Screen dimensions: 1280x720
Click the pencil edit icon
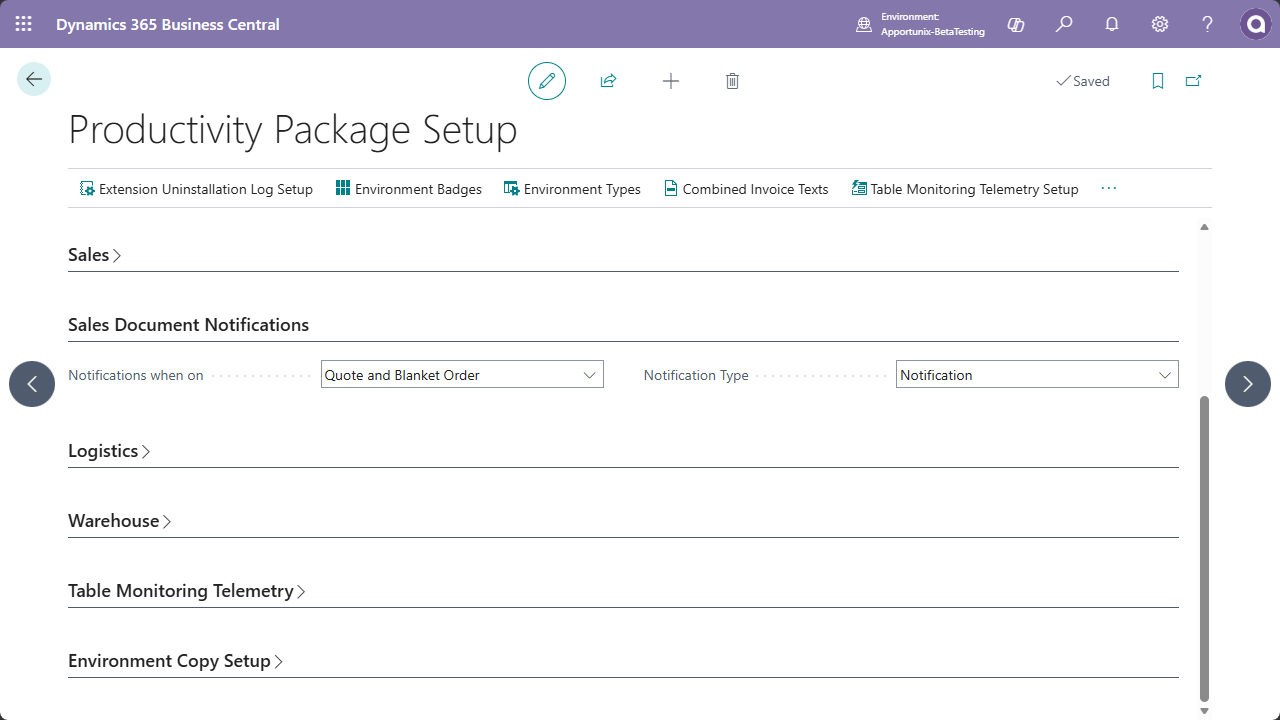tap(547, 81)
